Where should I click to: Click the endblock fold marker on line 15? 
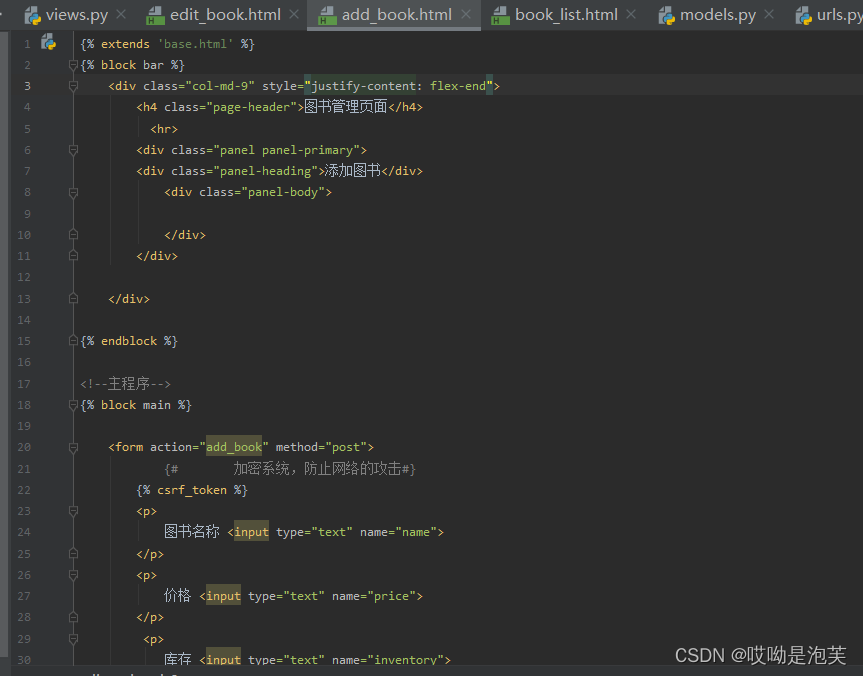click(x=73, y=341)
